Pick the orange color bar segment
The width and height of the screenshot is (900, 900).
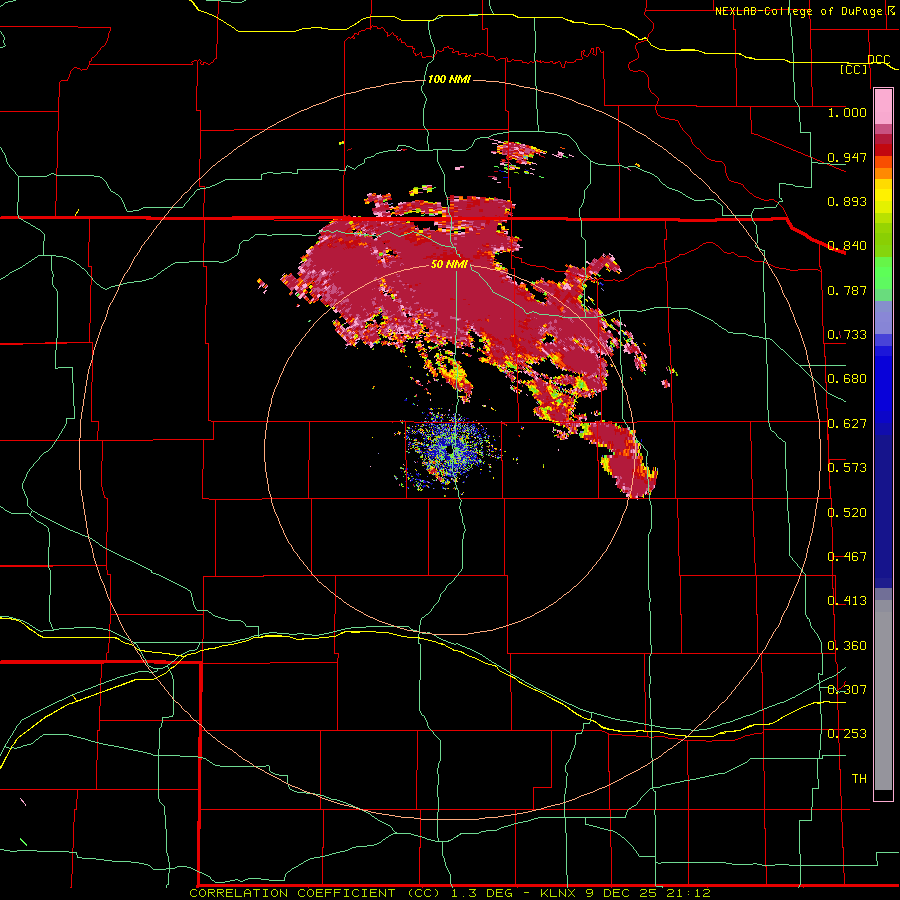pyautogui.click(x=883, y=173)
